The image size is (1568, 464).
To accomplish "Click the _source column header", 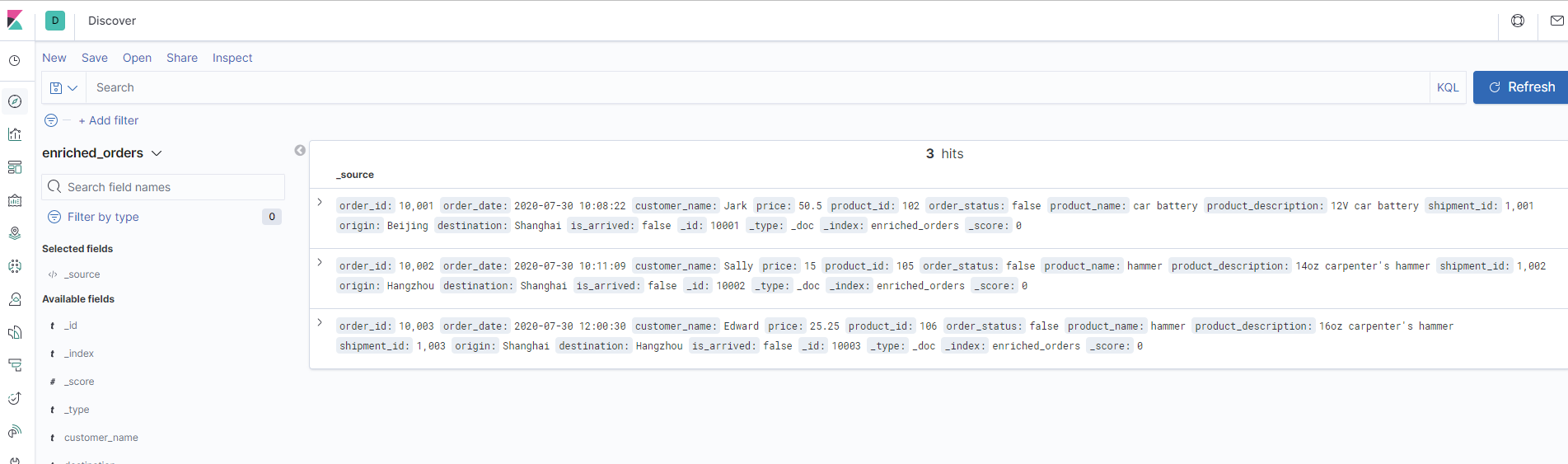I will tap(355, 175).
